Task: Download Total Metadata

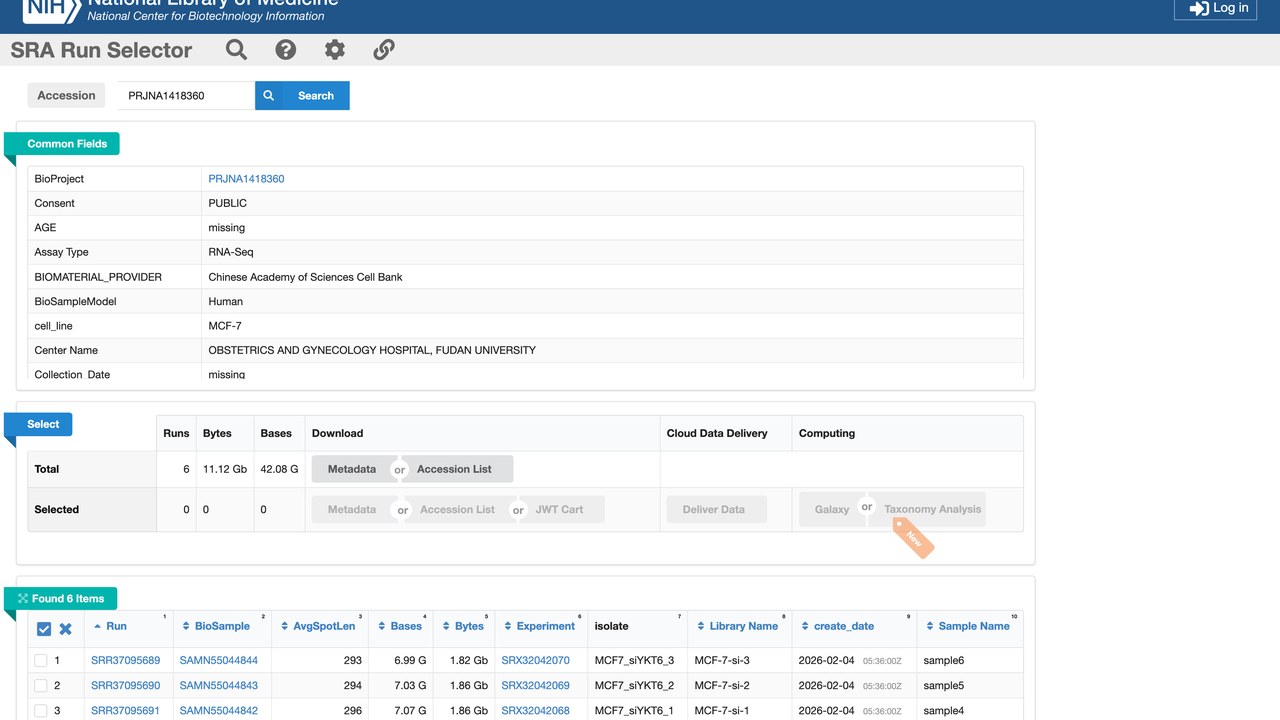Action: point(352,469)
